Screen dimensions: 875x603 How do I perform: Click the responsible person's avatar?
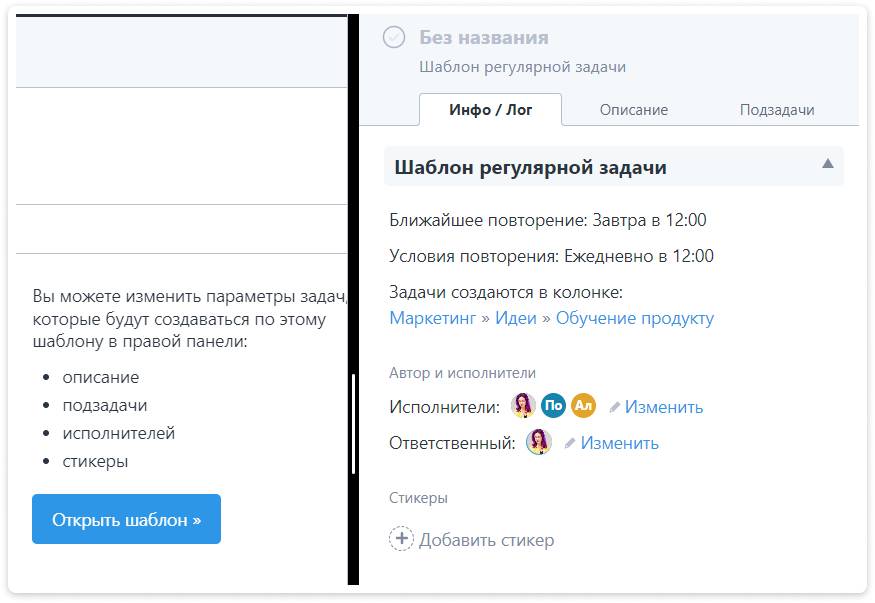(539, 442)
